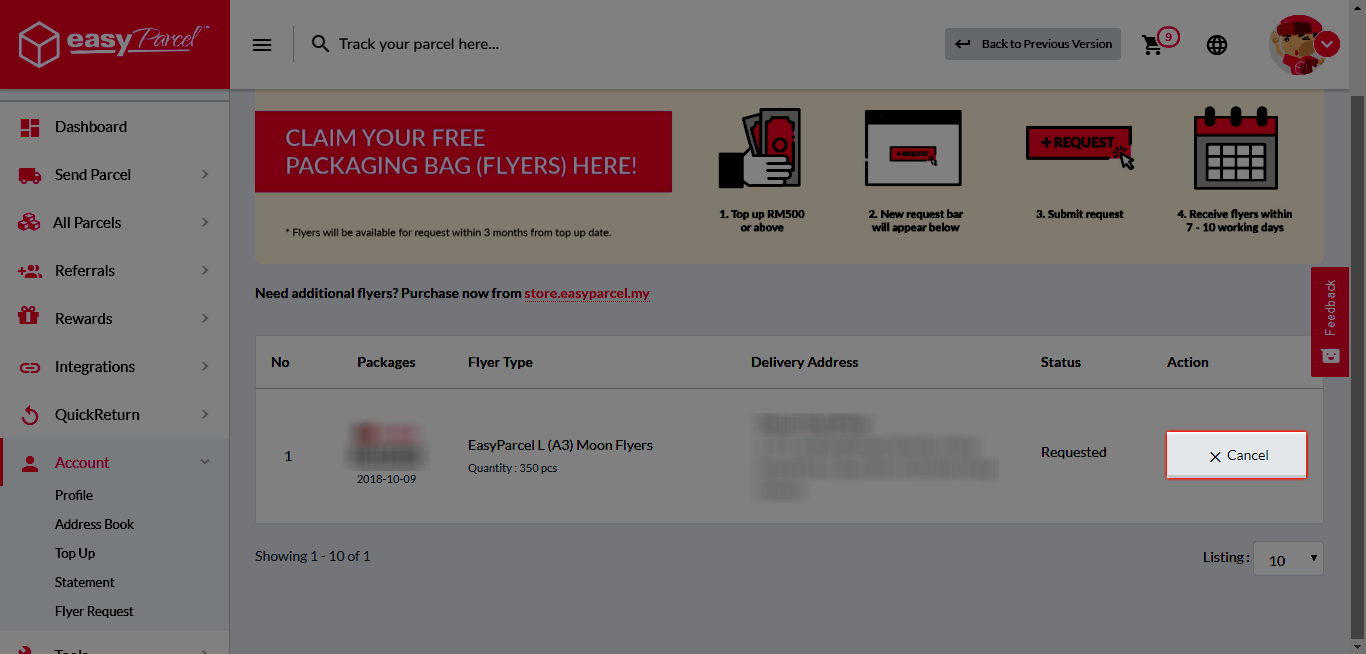Expand the QuickReturn chevron
Viewport: 1366px width, 654px height.
coord(205,414)
